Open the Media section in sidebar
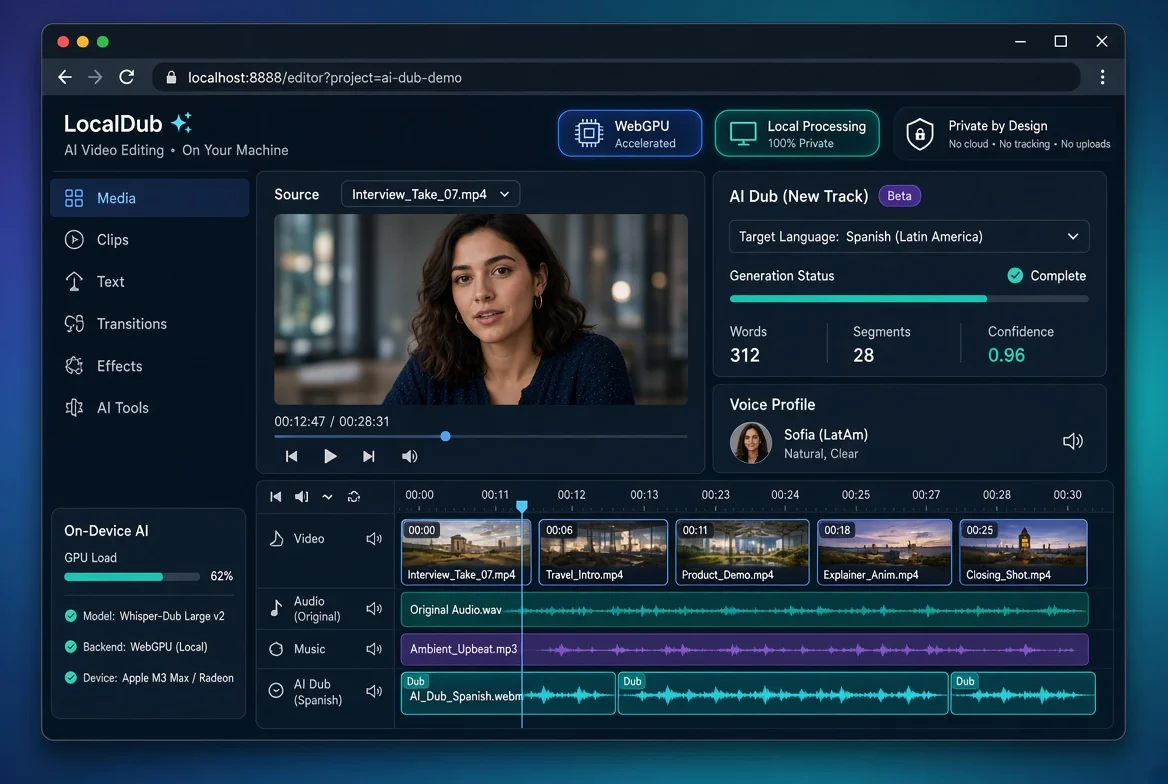This screenshot has height=784, width=1168. click(149, 197)
